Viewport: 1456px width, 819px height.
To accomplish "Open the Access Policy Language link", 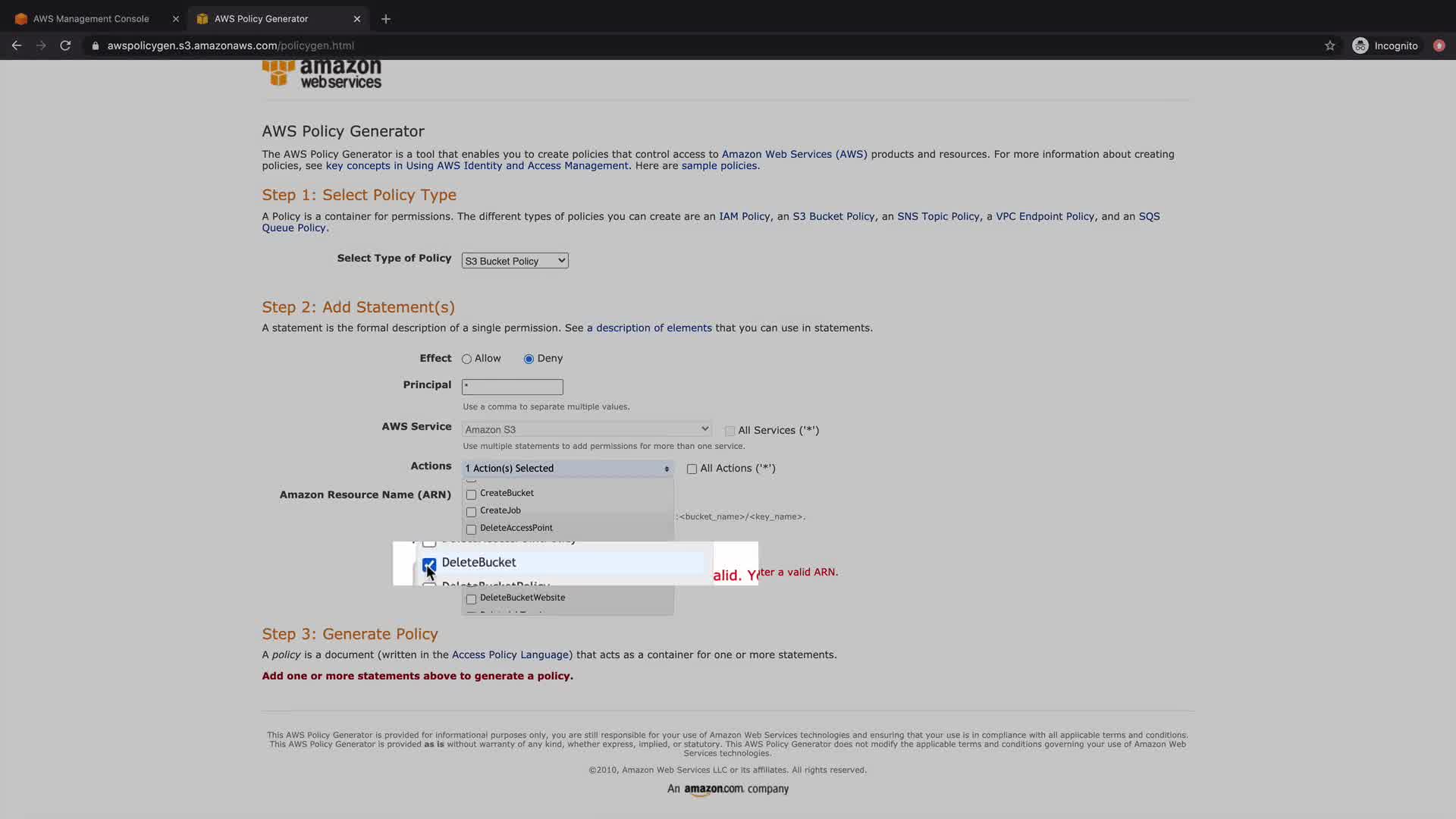I will pos(510,654).
